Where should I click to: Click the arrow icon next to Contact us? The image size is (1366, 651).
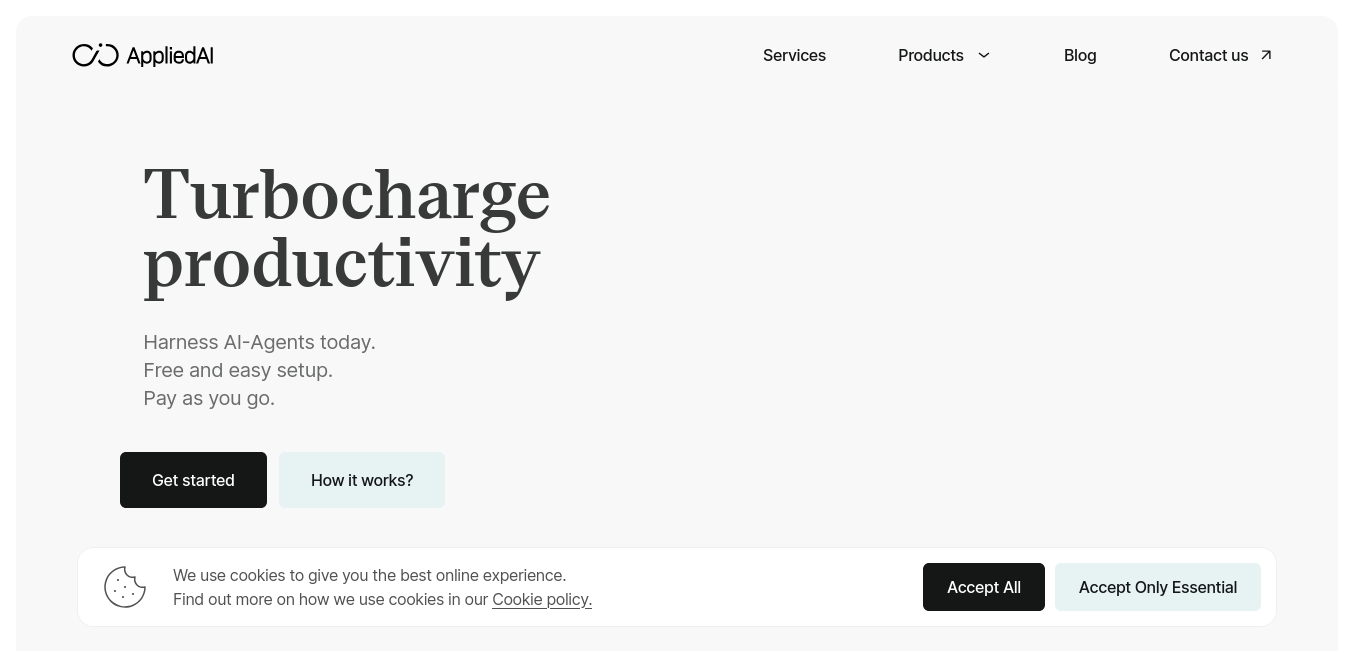(1266, 55)
